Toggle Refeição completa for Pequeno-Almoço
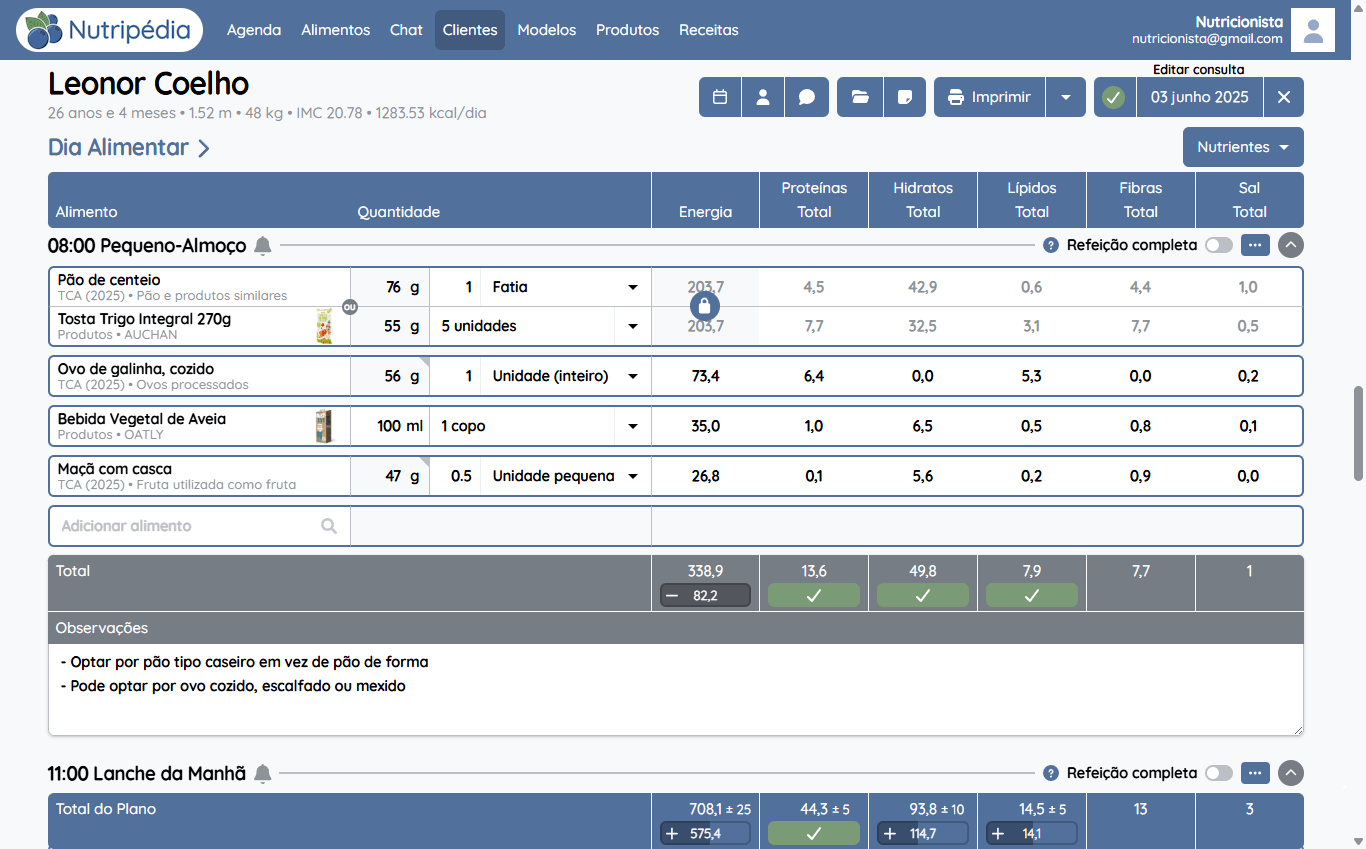Viewport: 1366px width, 849px height. (1219, 245)
